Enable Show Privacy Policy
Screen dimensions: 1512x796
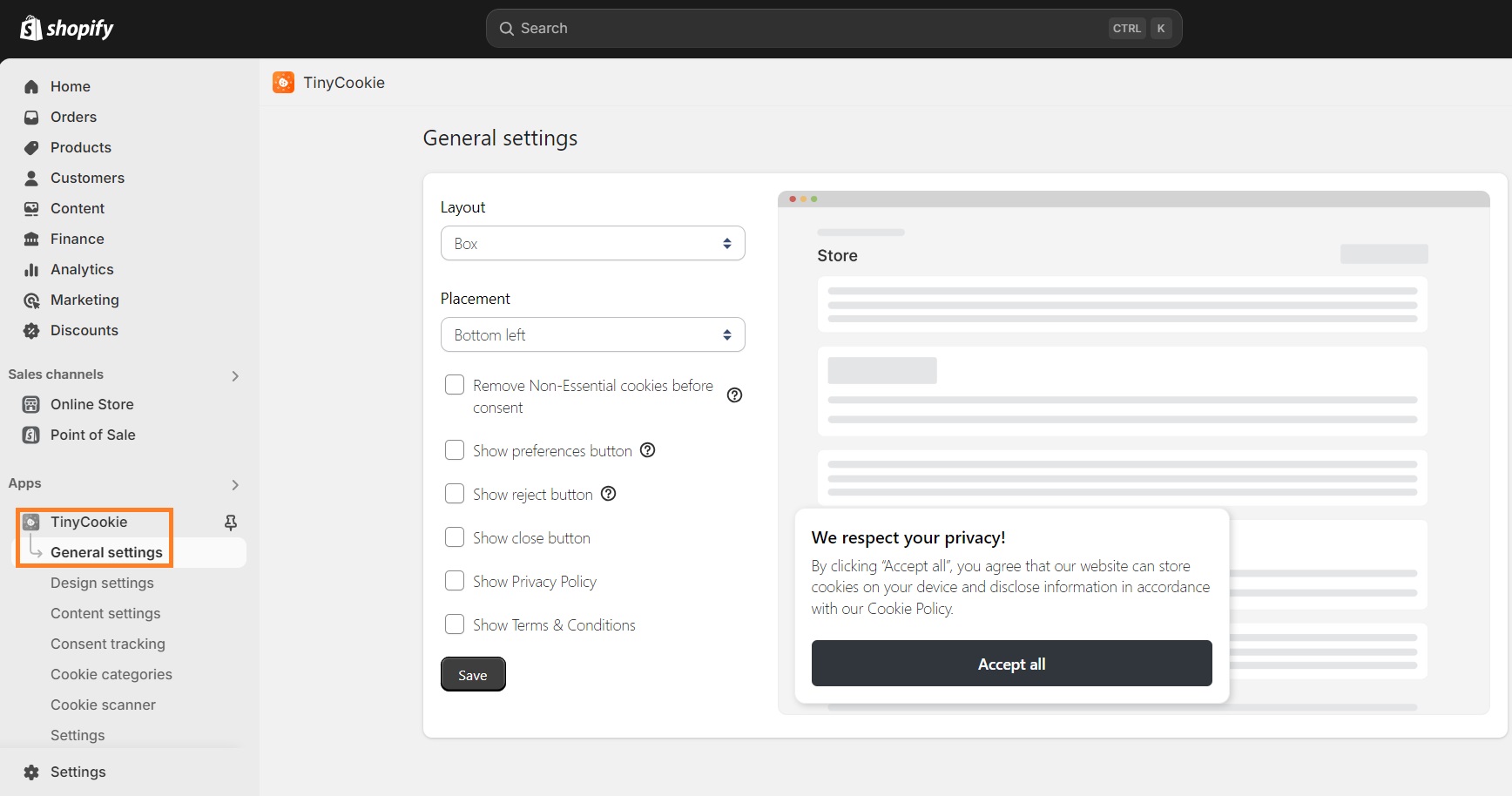click(454, 580)
